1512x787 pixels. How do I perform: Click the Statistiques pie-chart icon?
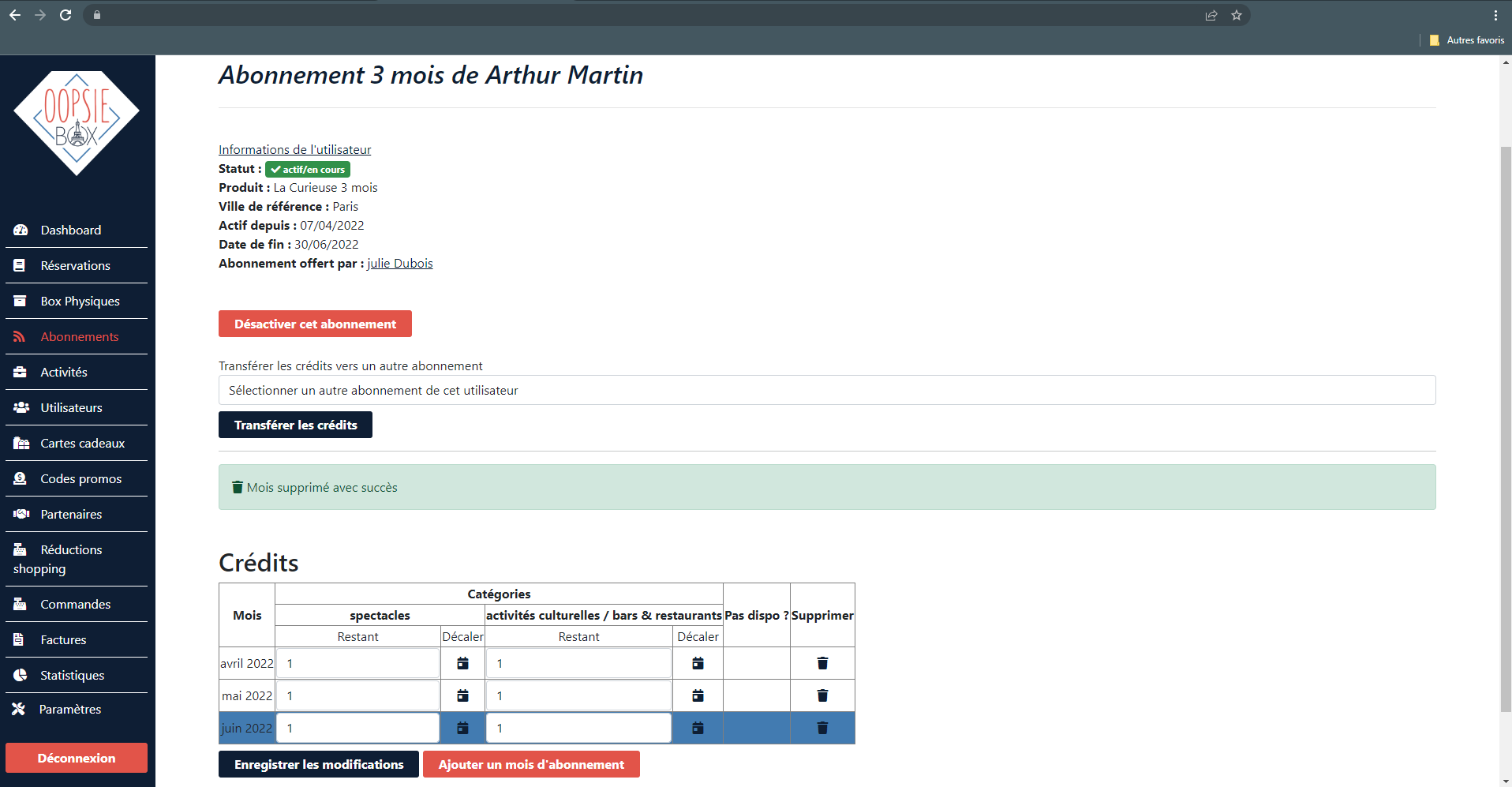coord(19,675)
